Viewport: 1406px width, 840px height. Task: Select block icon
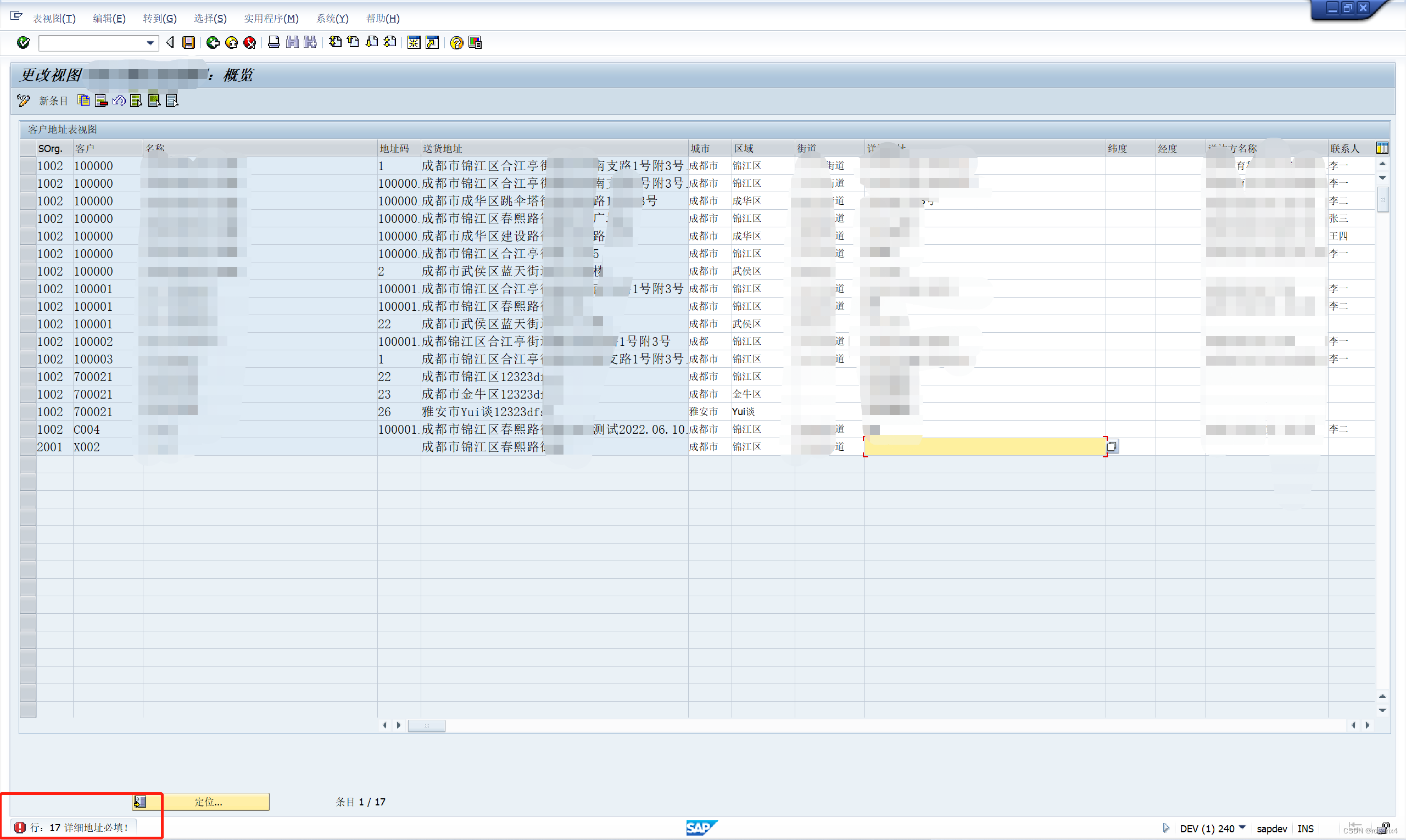pos(154,101)
